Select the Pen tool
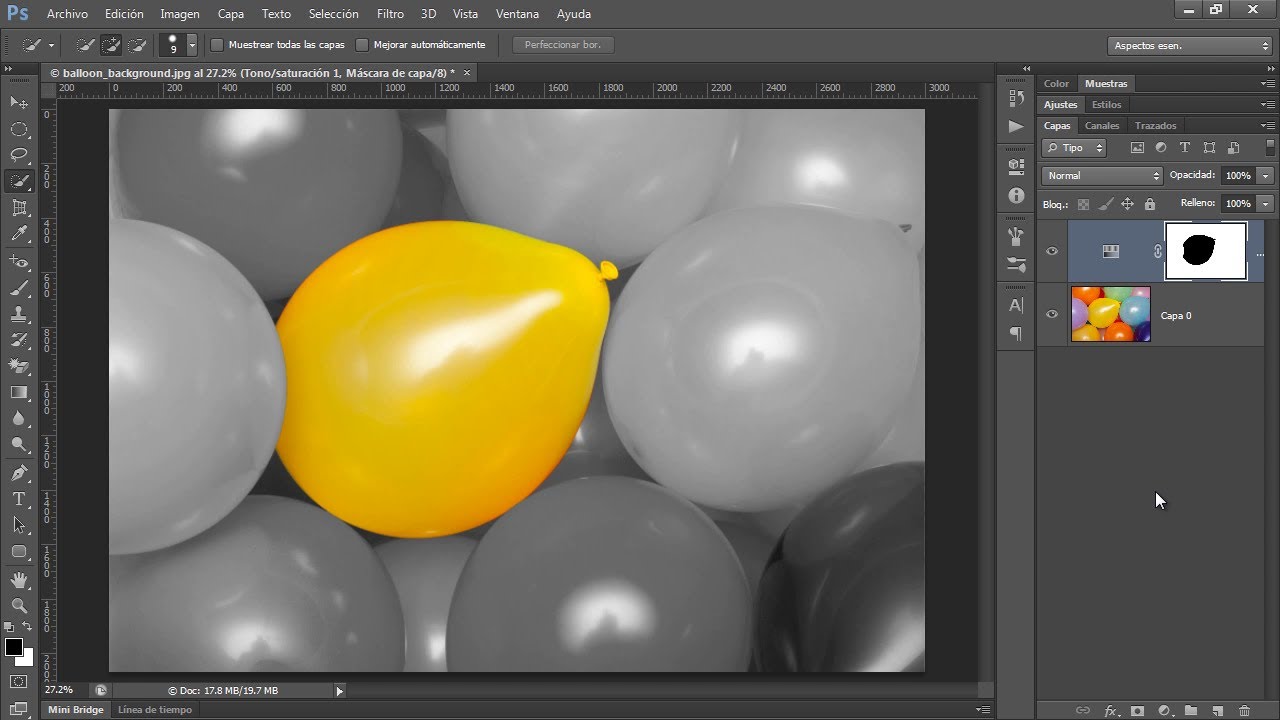Image resolution: width=1280 pixels, height=720 pixels. [19, 473]
